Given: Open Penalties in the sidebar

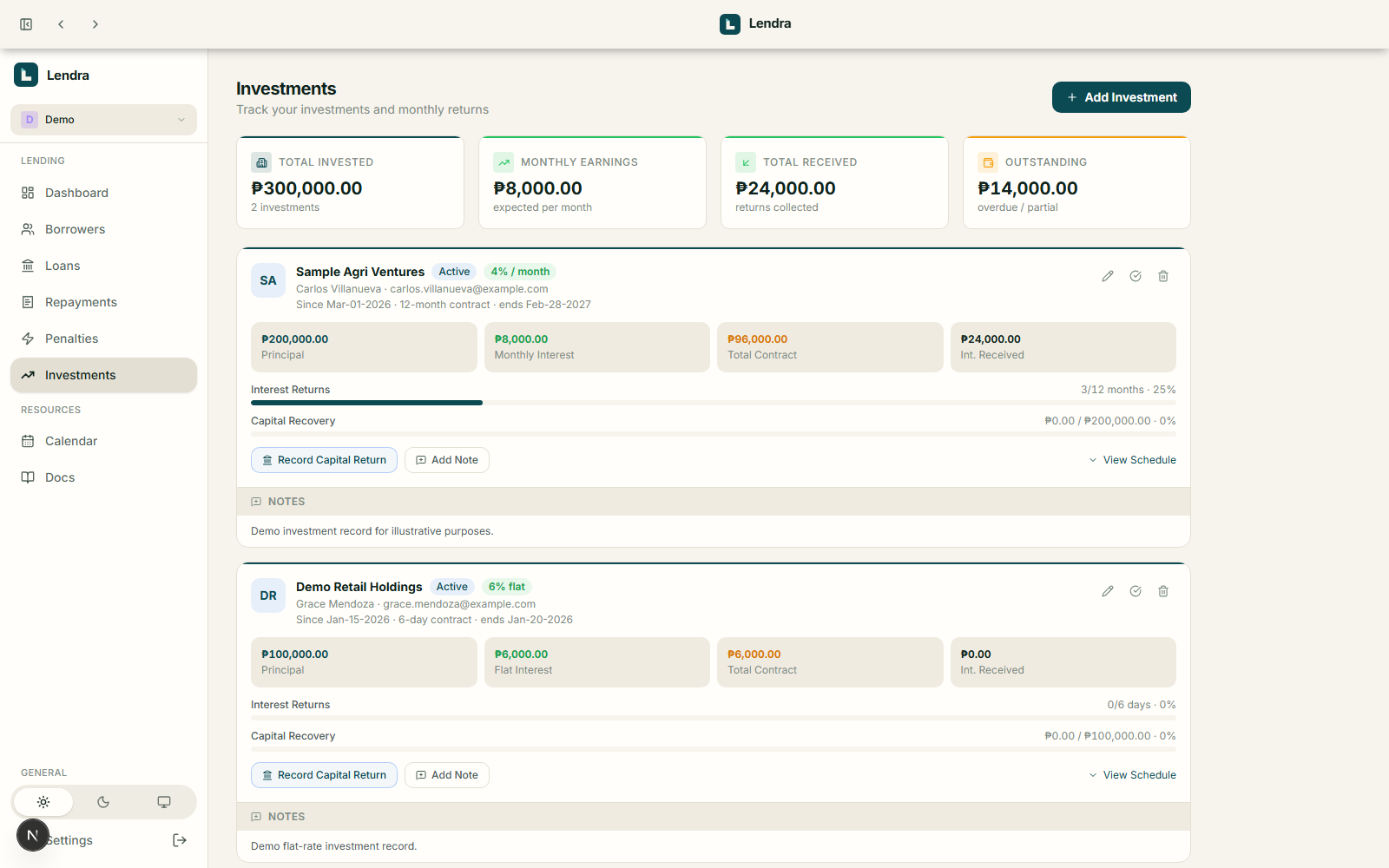Looking at the screenshot, I should 103,339.
